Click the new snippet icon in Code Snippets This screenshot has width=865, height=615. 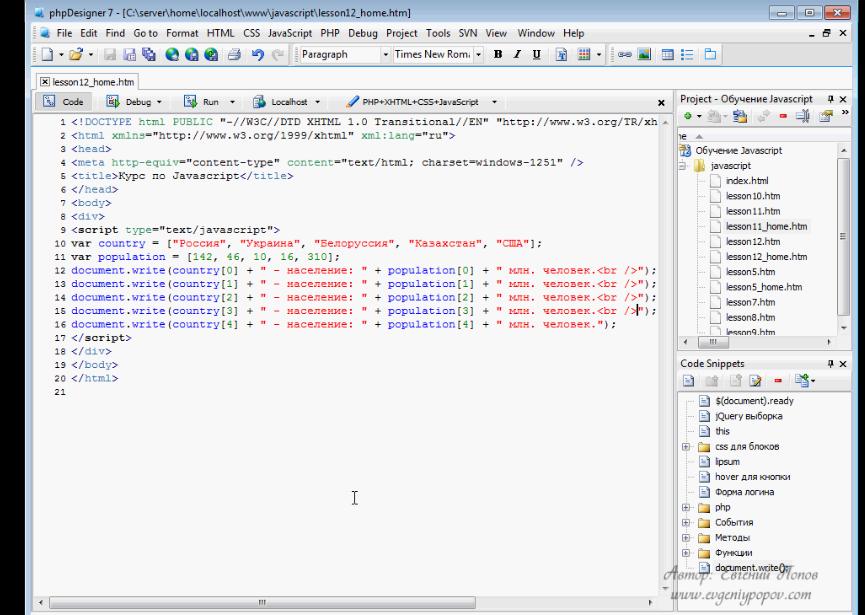[x=688, y=381]
